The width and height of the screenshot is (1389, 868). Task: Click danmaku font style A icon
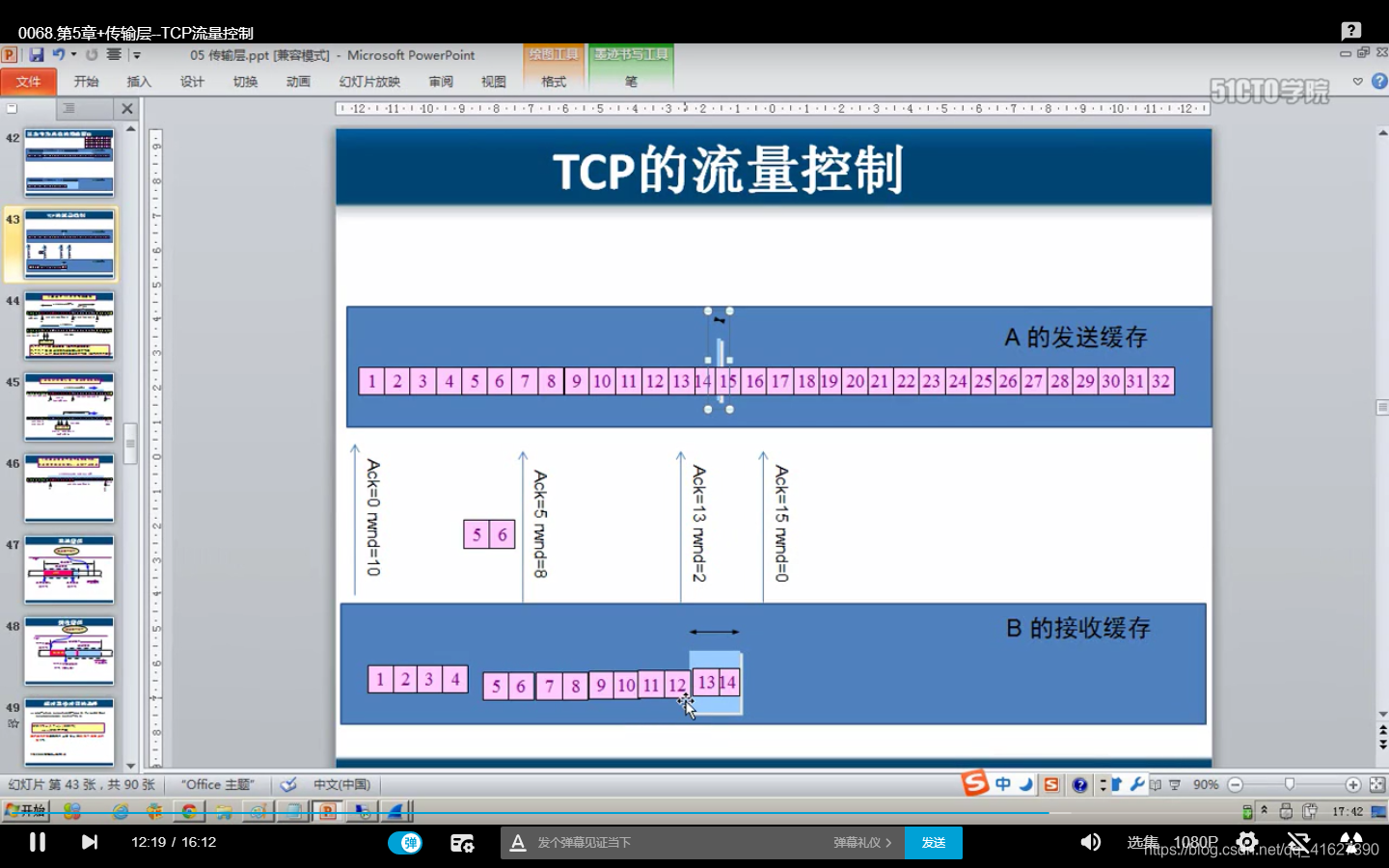[x=518, y=843]
